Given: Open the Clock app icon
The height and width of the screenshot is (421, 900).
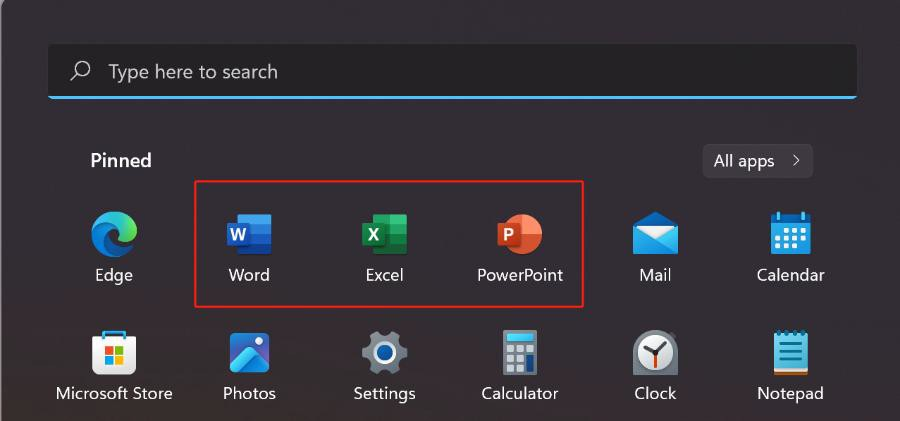Looking at the screenshot, I should 655,353.
